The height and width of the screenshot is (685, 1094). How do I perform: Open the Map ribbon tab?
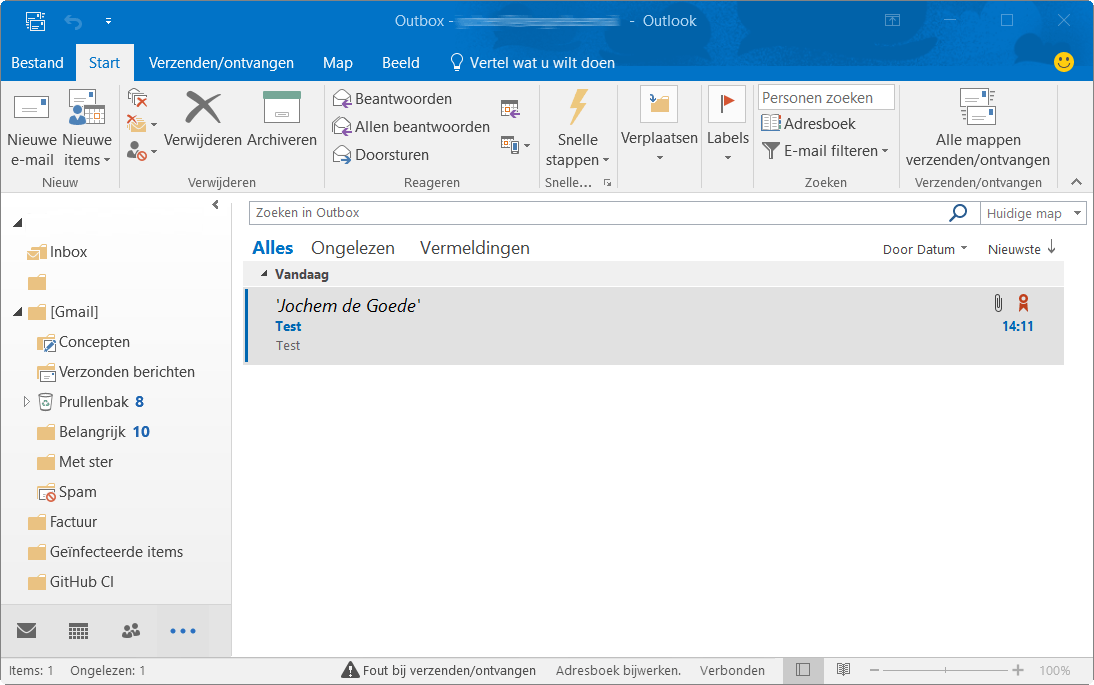click(338, 63)
